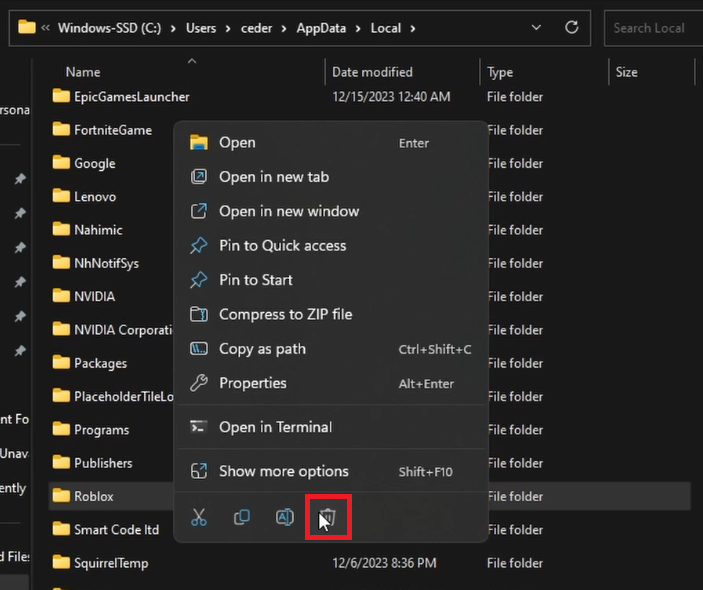Choose Open in new tab

pos(273,177)
